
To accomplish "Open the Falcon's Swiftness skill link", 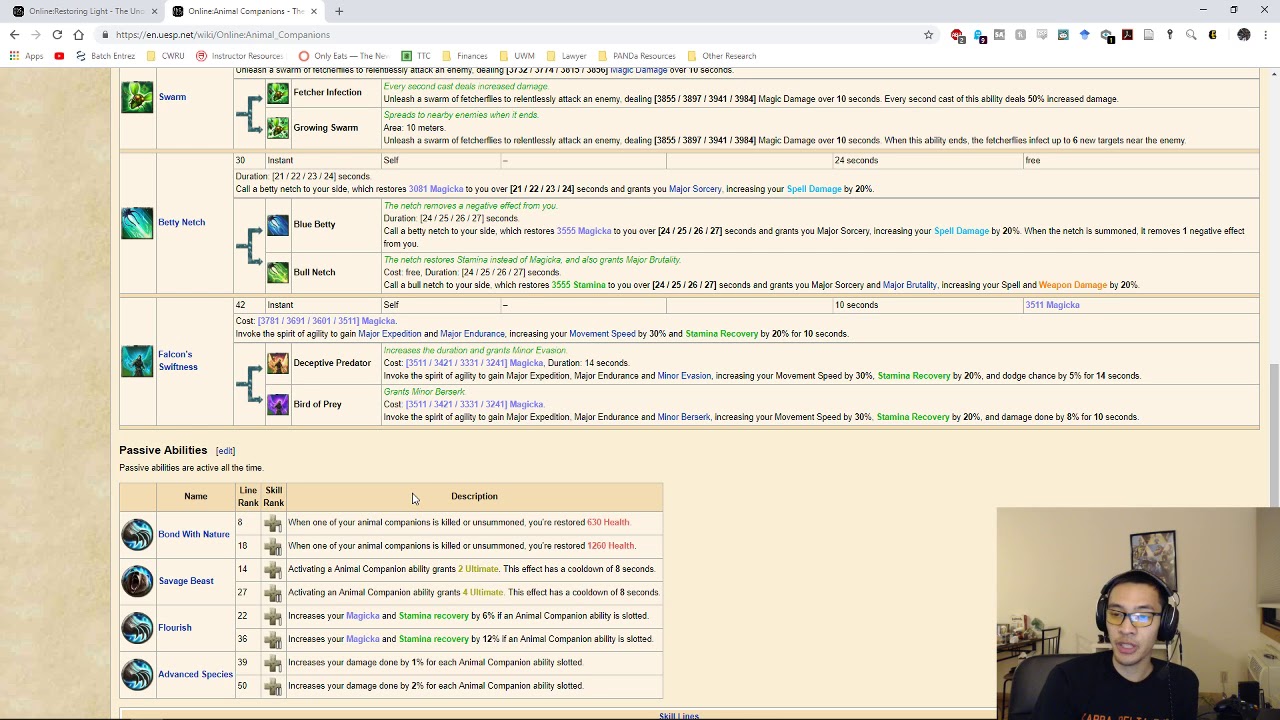I will coord(178,360).
